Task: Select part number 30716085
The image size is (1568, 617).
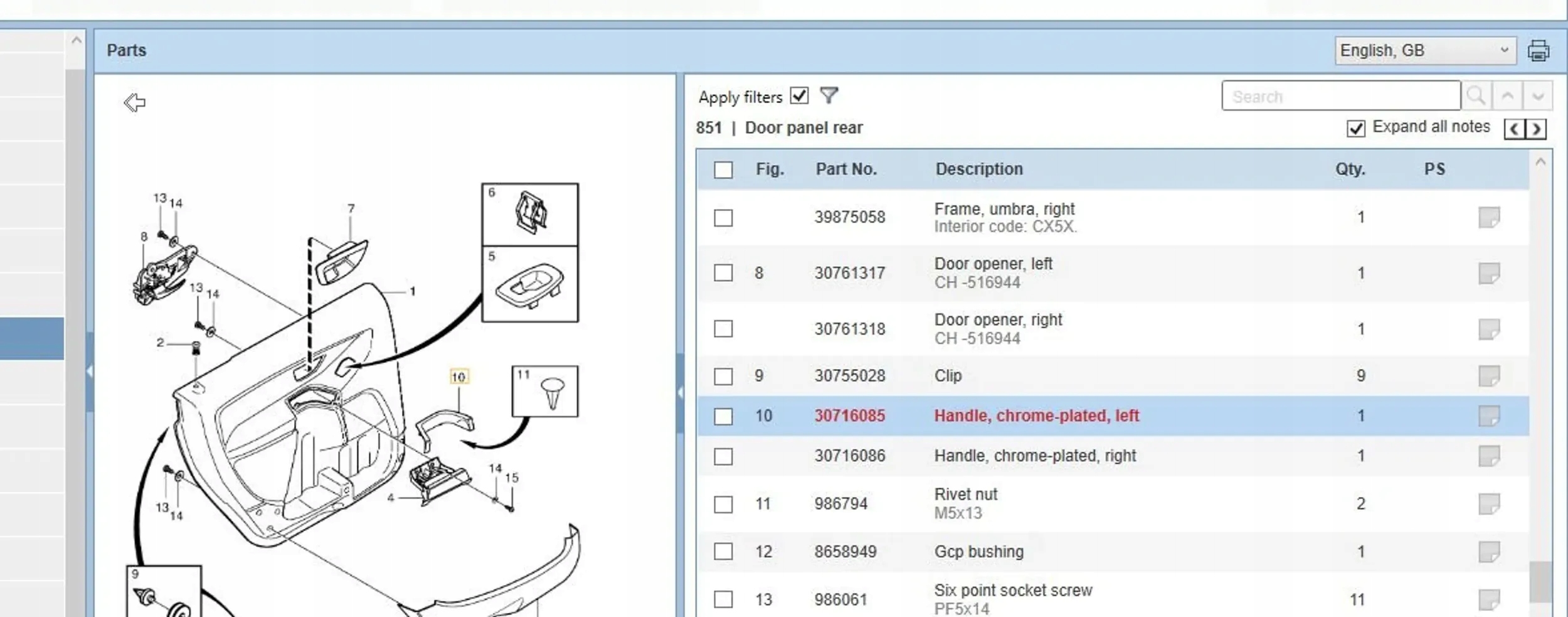Action: click(850, 416)
